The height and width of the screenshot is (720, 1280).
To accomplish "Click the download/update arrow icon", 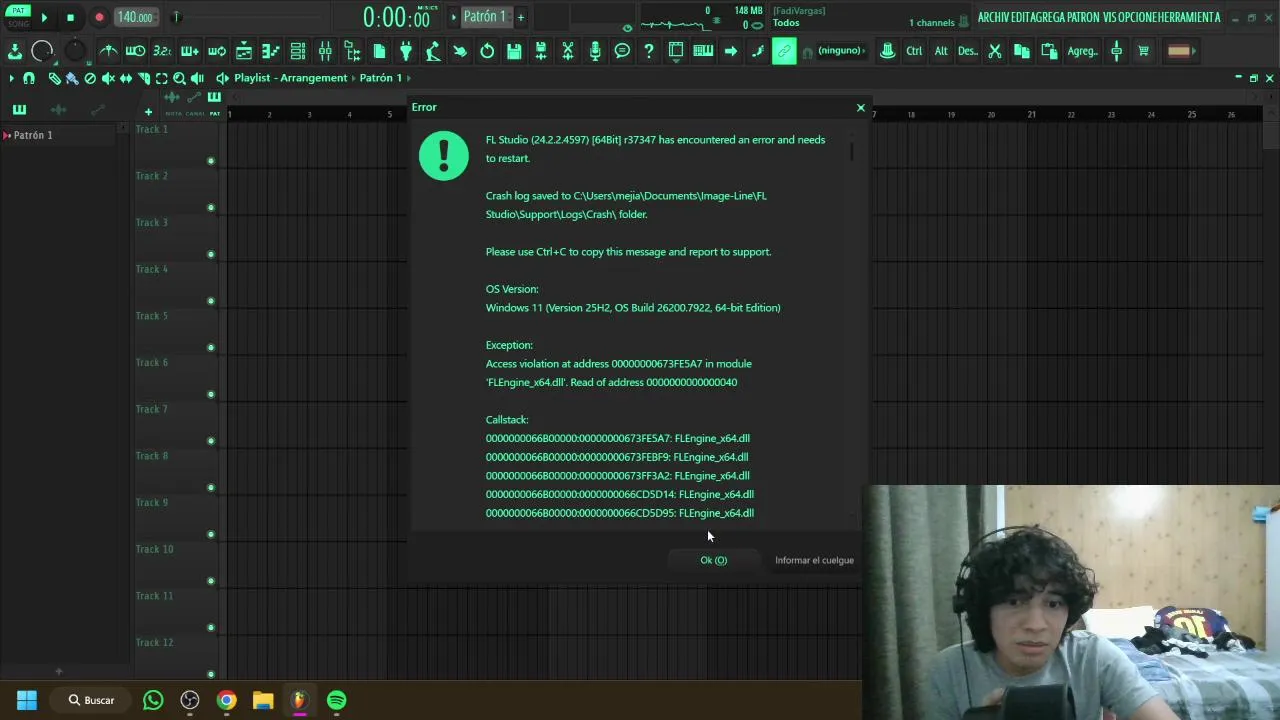I will (x=15, y=51).
